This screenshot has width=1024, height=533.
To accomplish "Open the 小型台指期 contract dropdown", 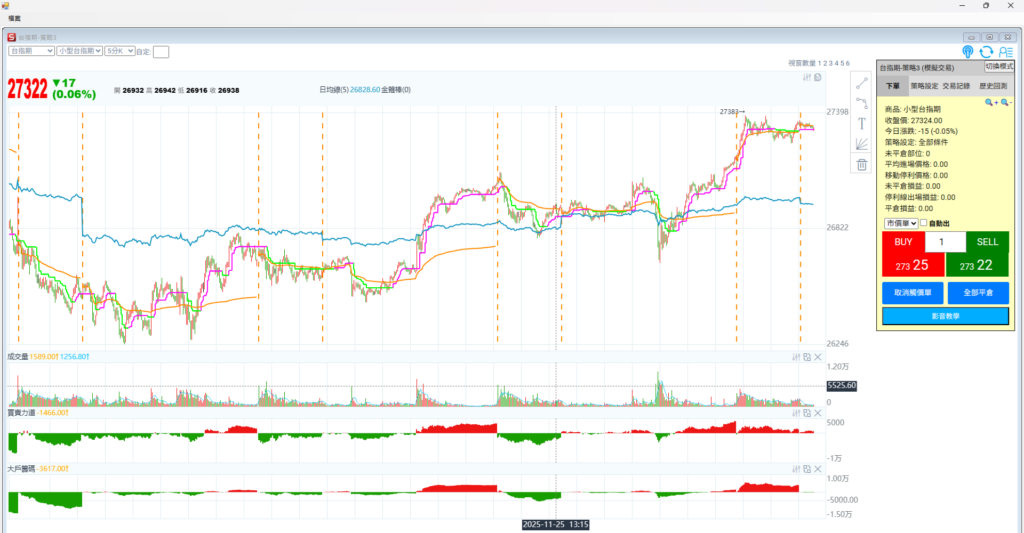I will (79, 51).
